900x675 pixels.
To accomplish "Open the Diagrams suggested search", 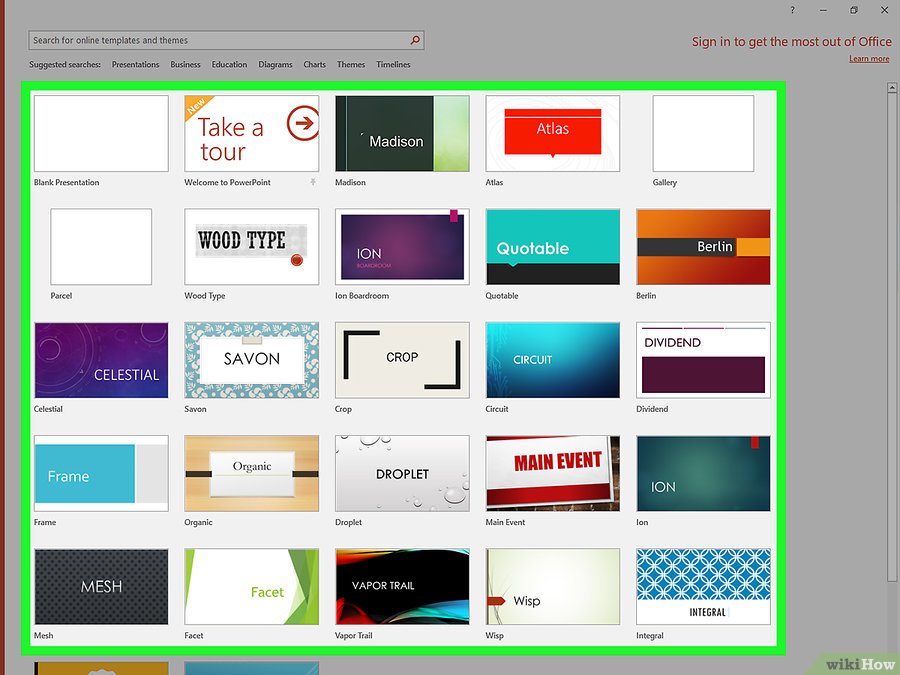I will (275, 65).
